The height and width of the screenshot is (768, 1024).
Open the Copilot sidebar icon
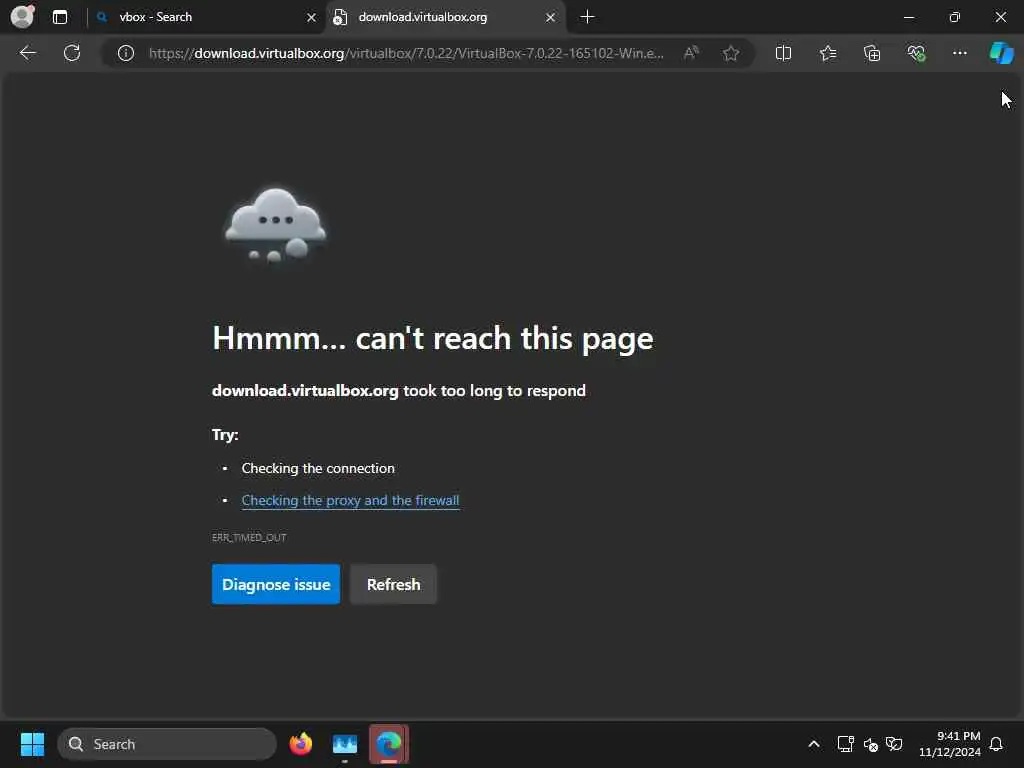tap(1001, 53)
